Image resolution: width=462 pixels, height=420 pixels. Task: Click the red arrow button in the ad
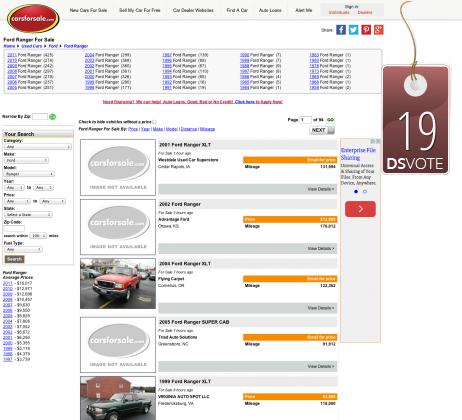[360, 209]
